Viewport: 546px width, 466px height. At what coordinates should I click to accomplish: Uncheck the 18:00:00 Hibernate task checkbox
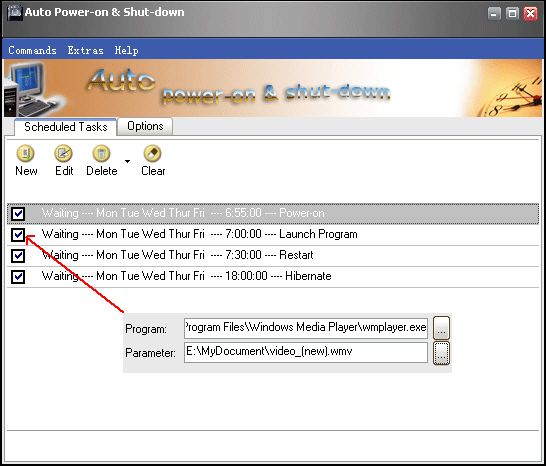click(x=18, y=277)
